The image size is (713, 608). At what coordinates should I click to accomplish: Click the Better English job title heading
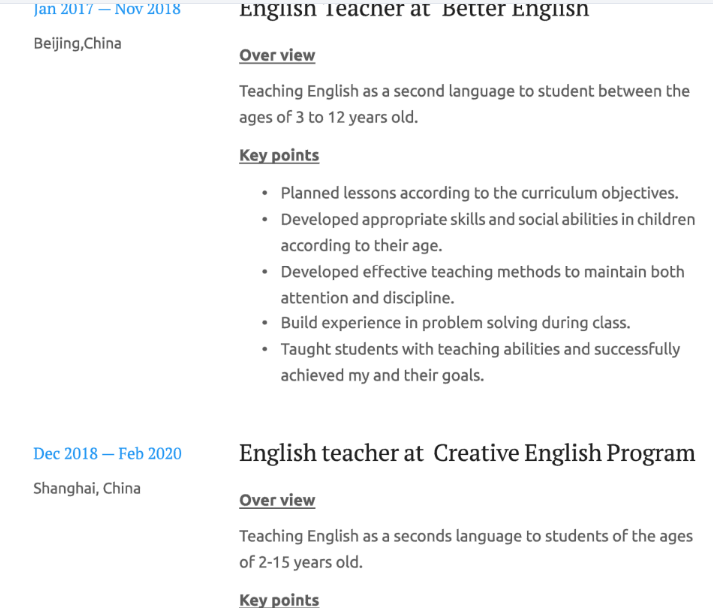click(414, 11)
